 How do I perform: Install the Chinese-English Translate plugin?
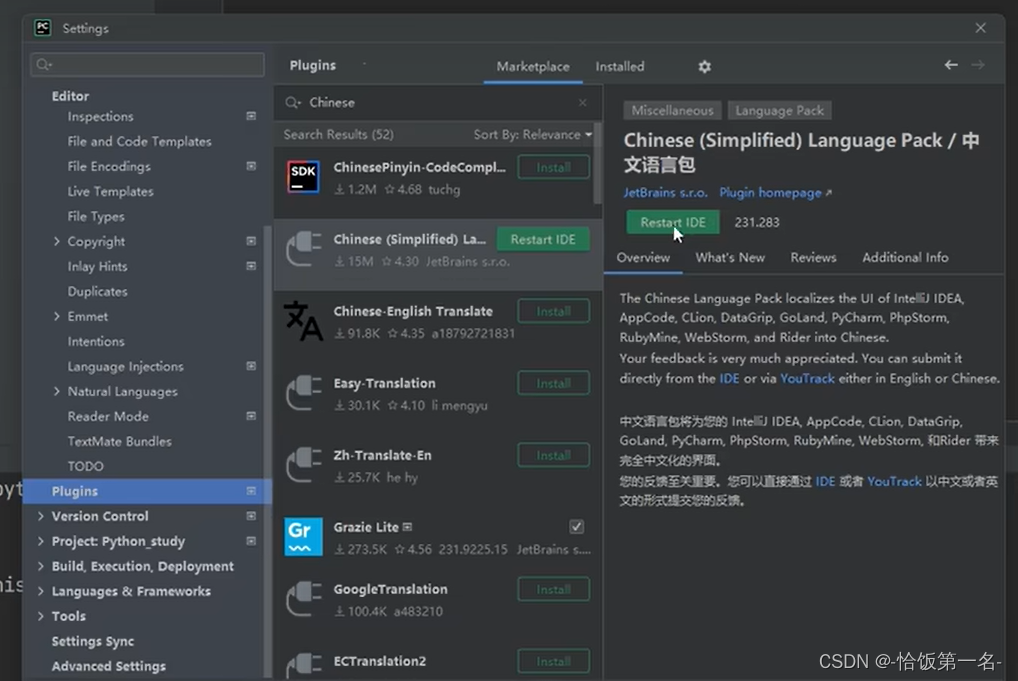coord(554,312)
